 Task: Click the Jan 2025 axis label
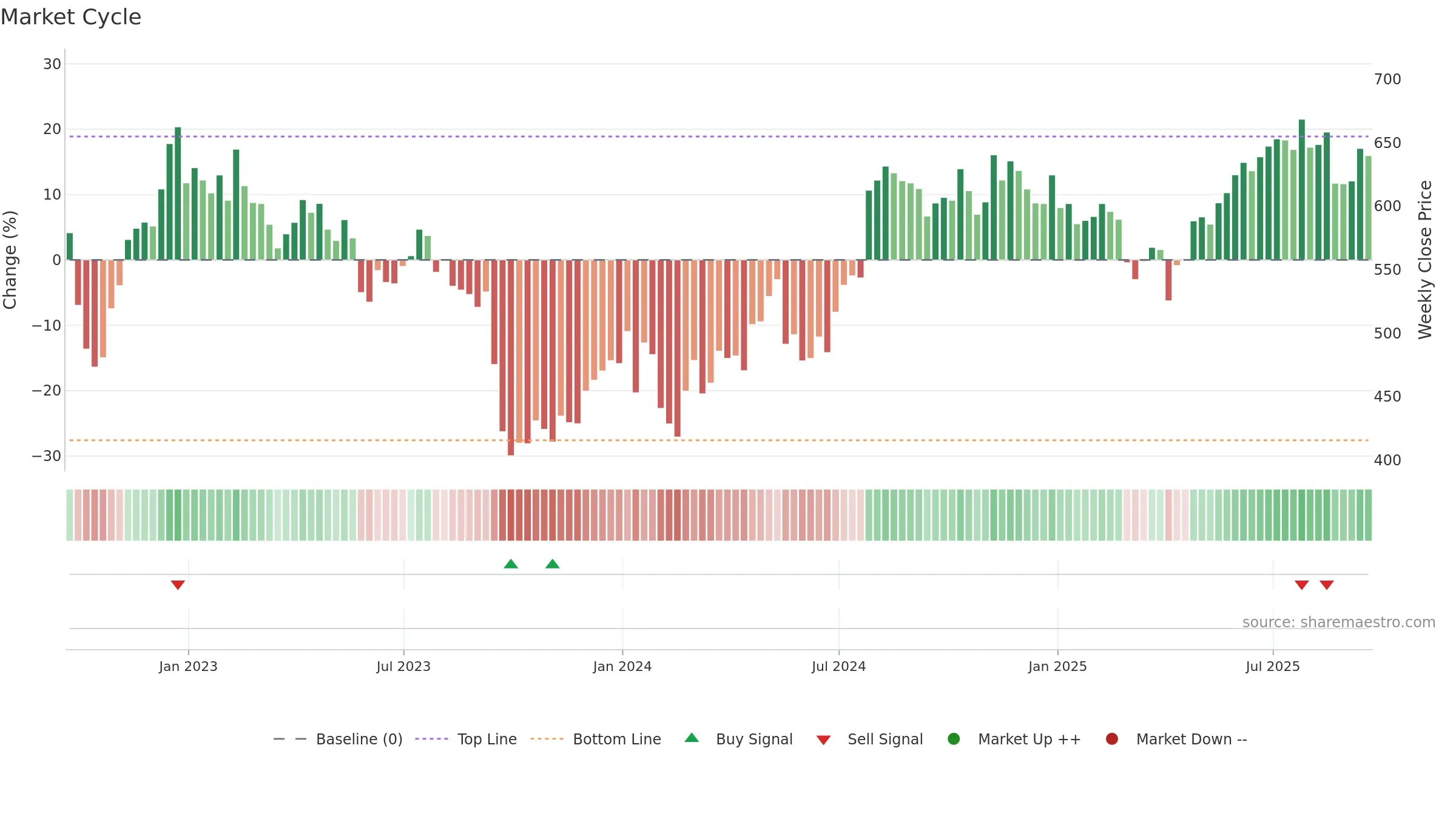click(x=1057, y=666)
